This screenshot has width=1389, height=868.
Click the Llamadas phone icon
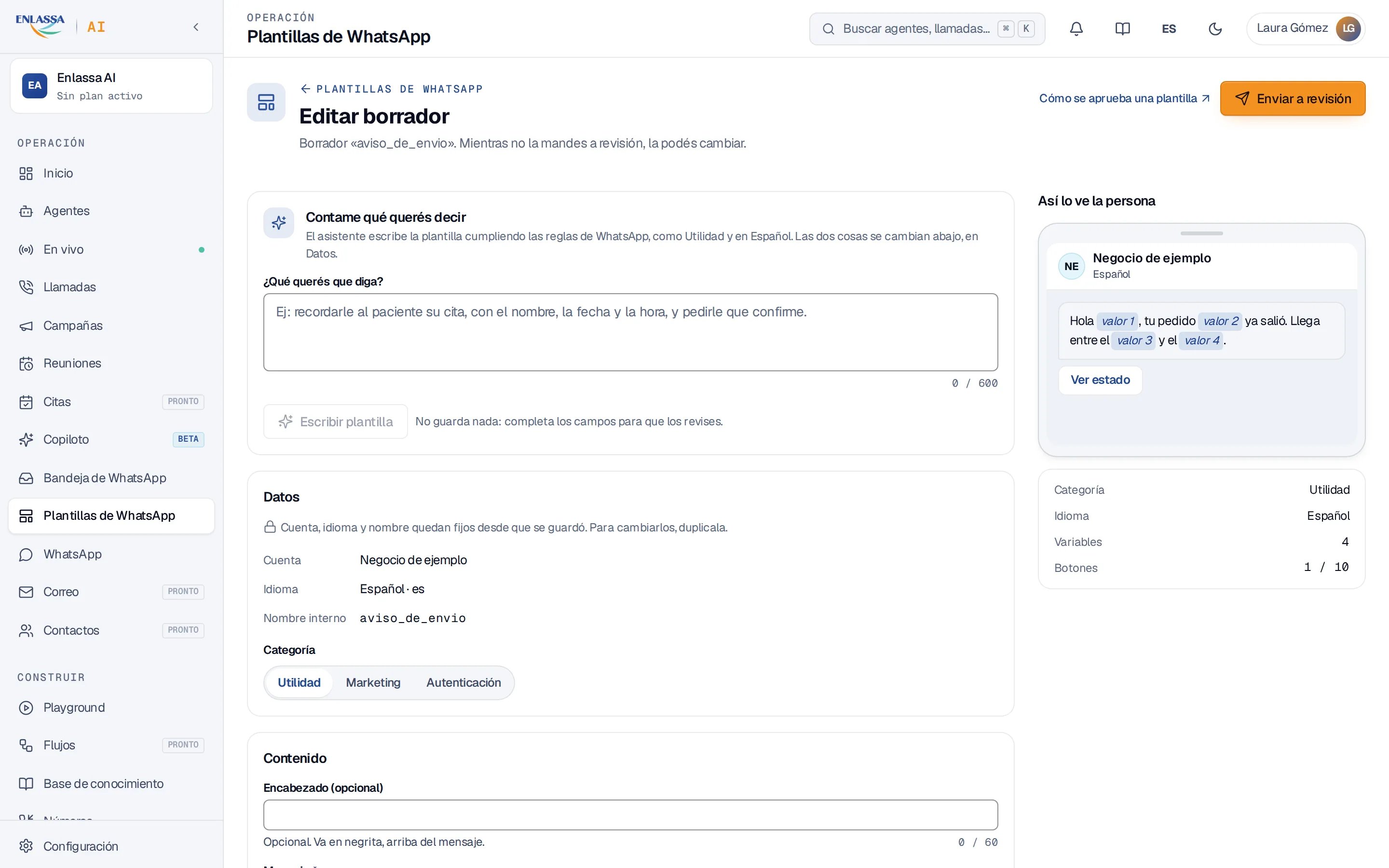click(26, 287)
